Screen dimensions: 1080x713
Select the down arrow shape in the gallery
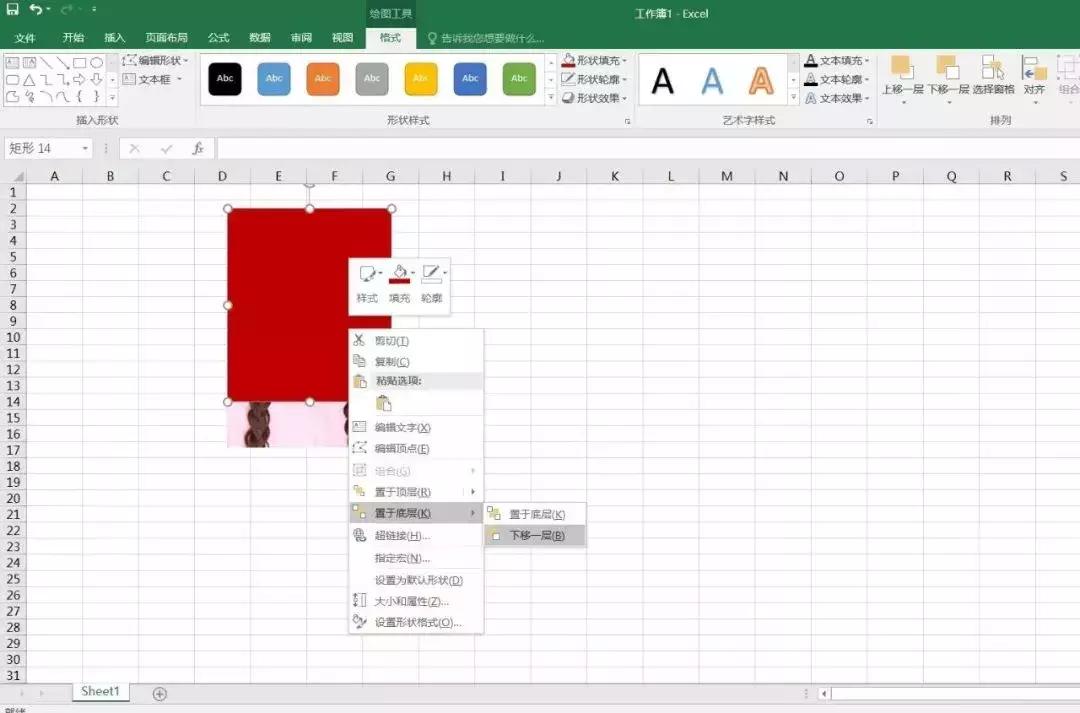pos(96,80)
